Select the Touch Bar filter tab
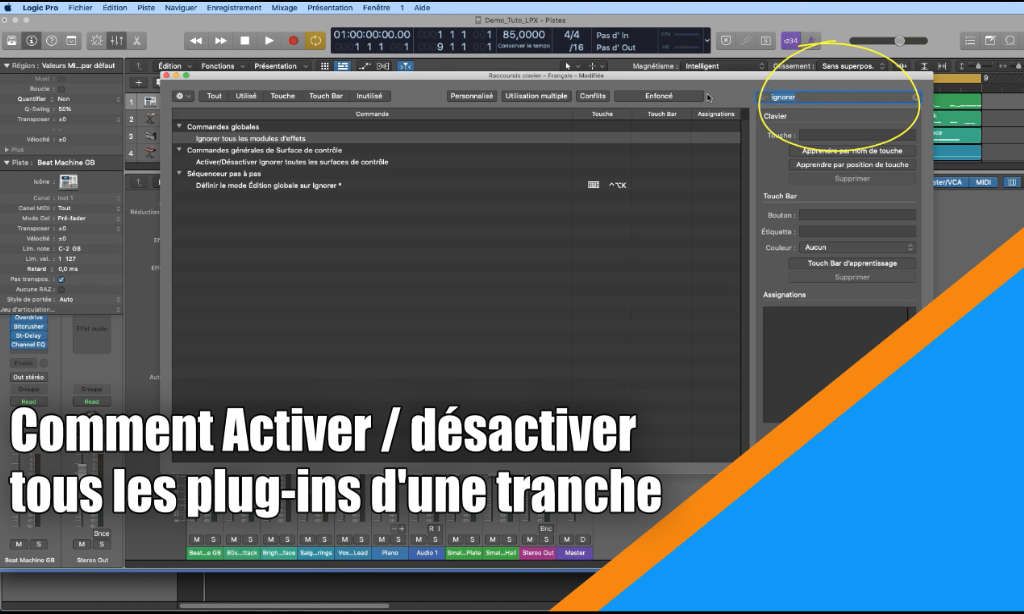 coord(326,96)
